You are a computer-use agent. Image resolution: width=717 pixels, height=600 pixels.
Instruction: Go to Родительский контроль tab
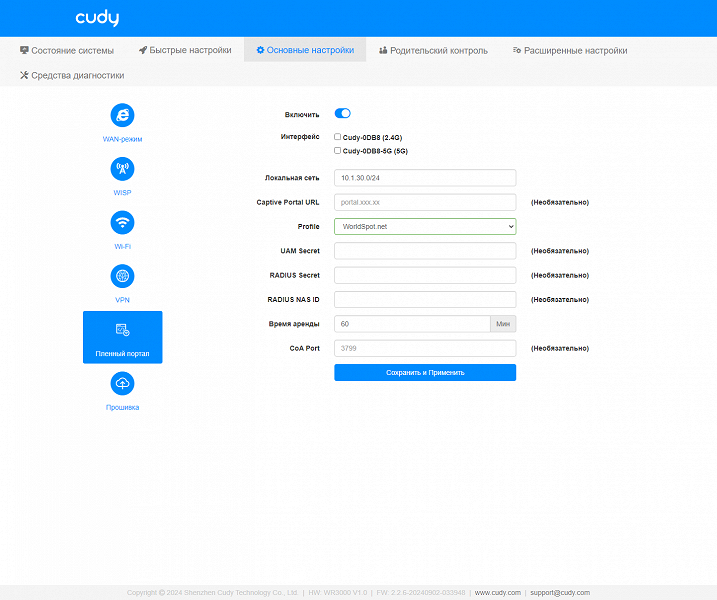433,50
